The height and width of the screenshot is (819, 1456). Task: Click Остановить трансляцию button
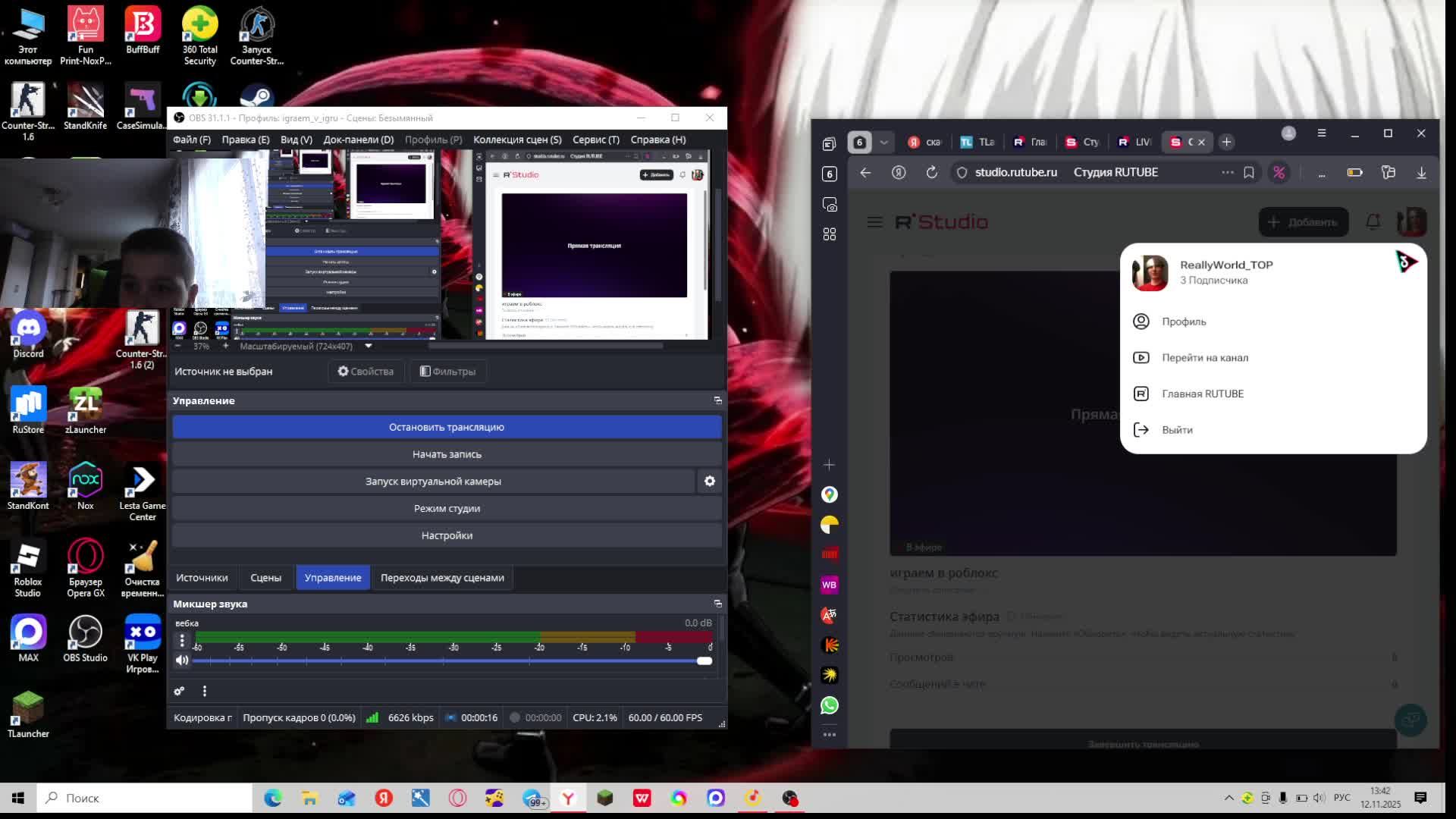point(447,427)
